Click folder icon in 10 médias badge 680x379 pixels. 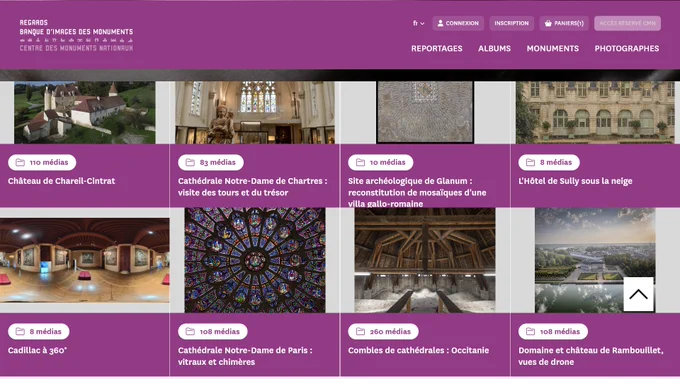point(360,162)
